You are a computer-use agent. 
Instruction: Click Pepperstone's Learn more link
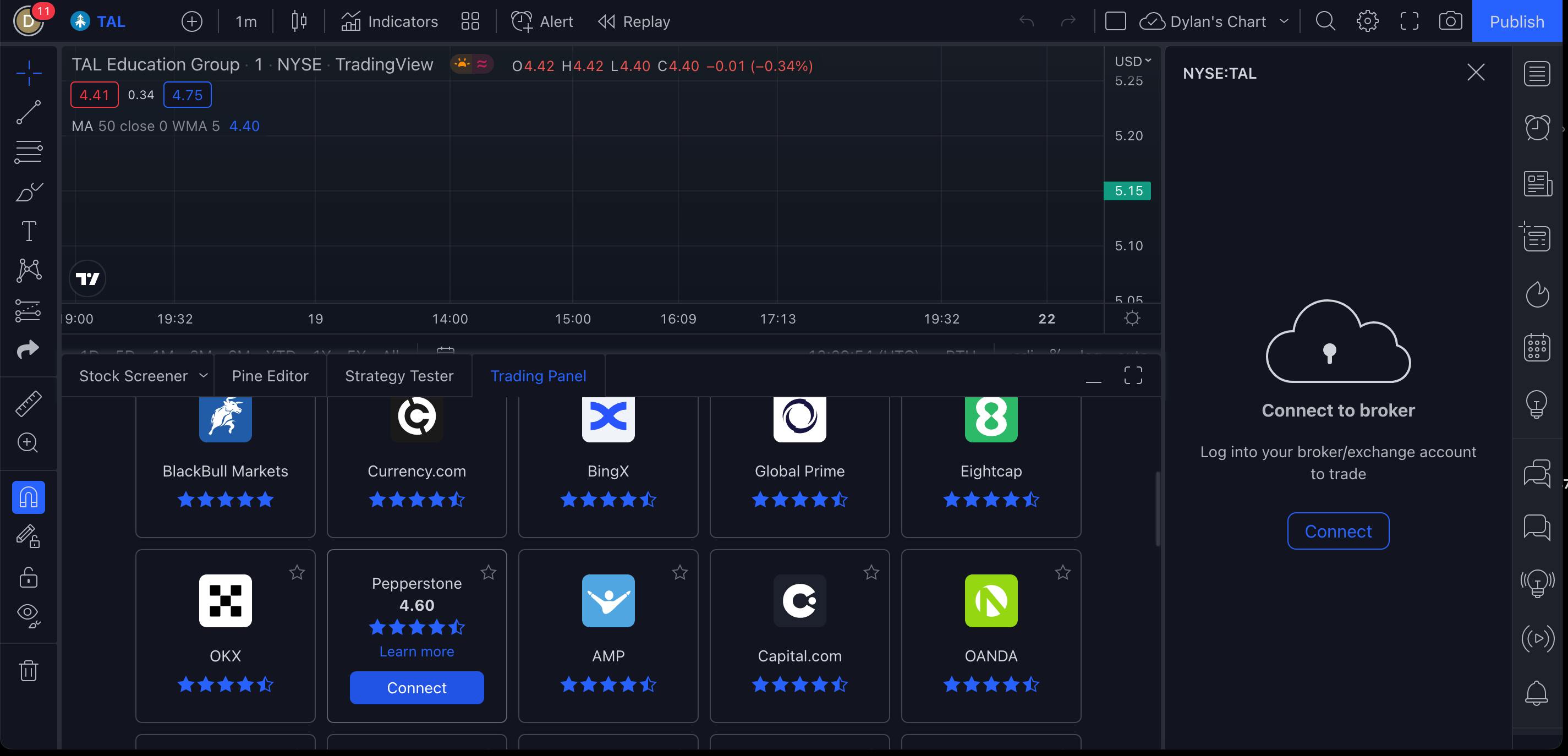(417, 651)
